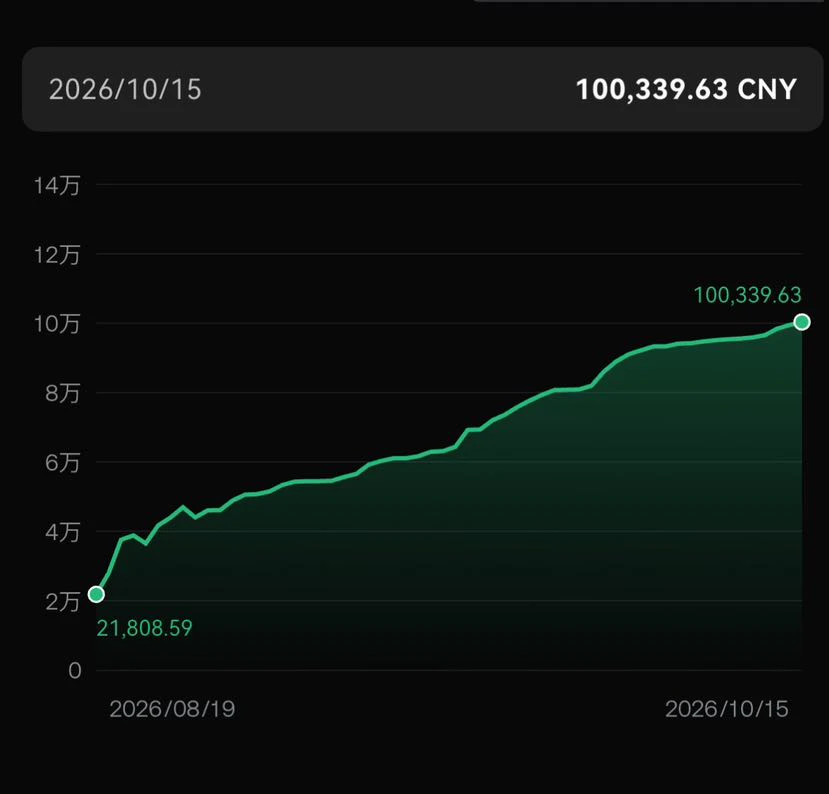Click the 100,339.63 CNY total in header

point(686,89)
